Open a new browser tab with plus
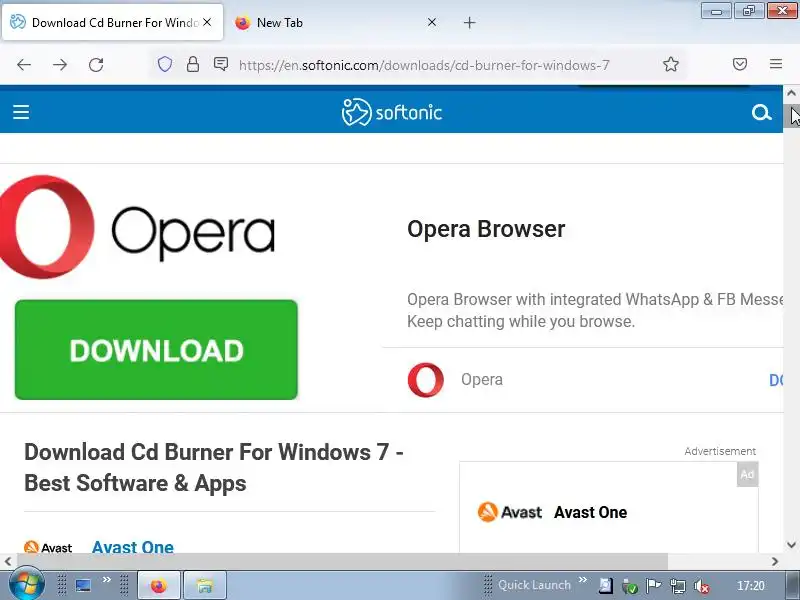This screenshot has width=800, height=600. 469,22
